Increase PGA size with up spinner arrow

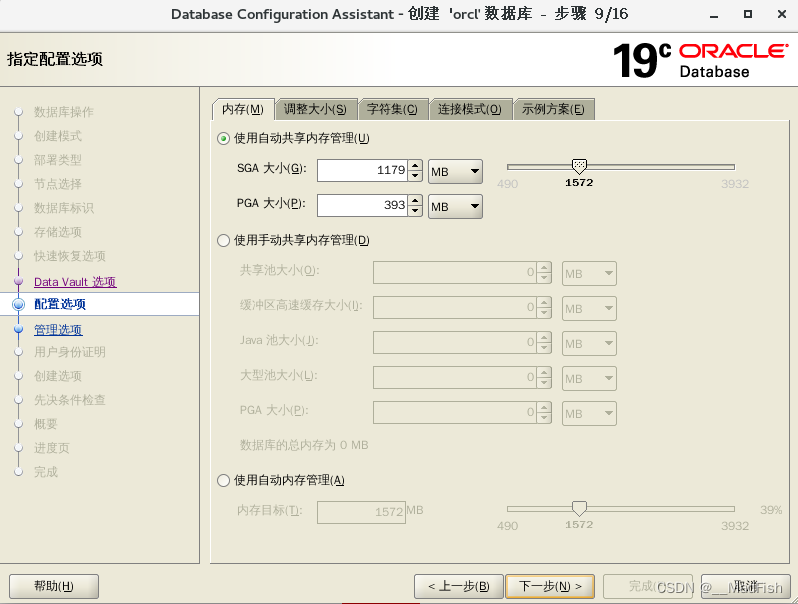point(415,200)
